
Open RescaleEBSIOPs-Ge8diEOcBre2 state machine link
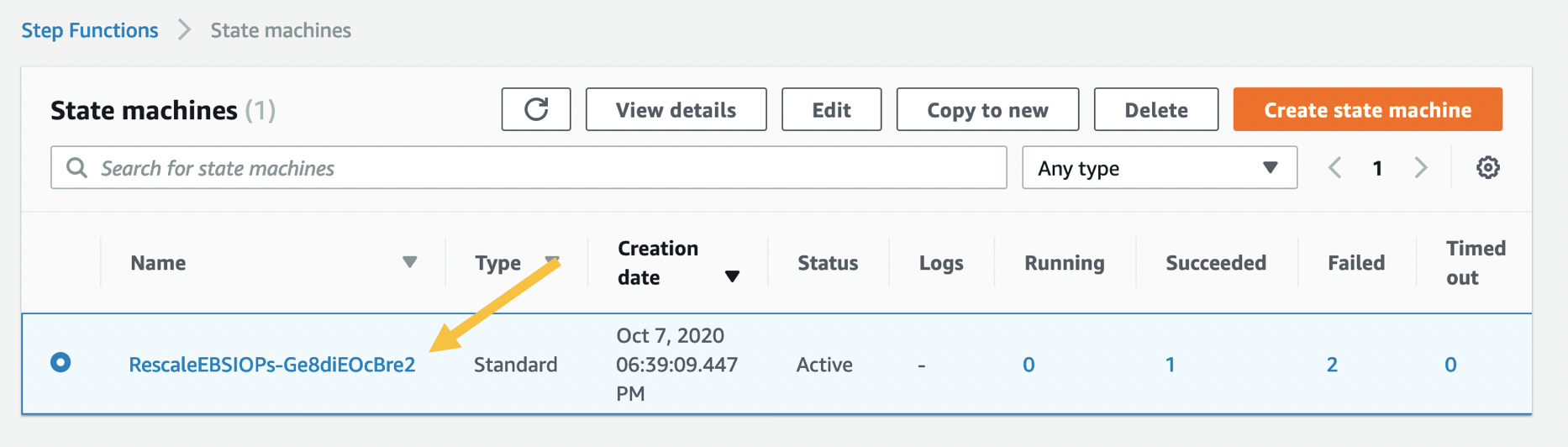coord(271,365)
